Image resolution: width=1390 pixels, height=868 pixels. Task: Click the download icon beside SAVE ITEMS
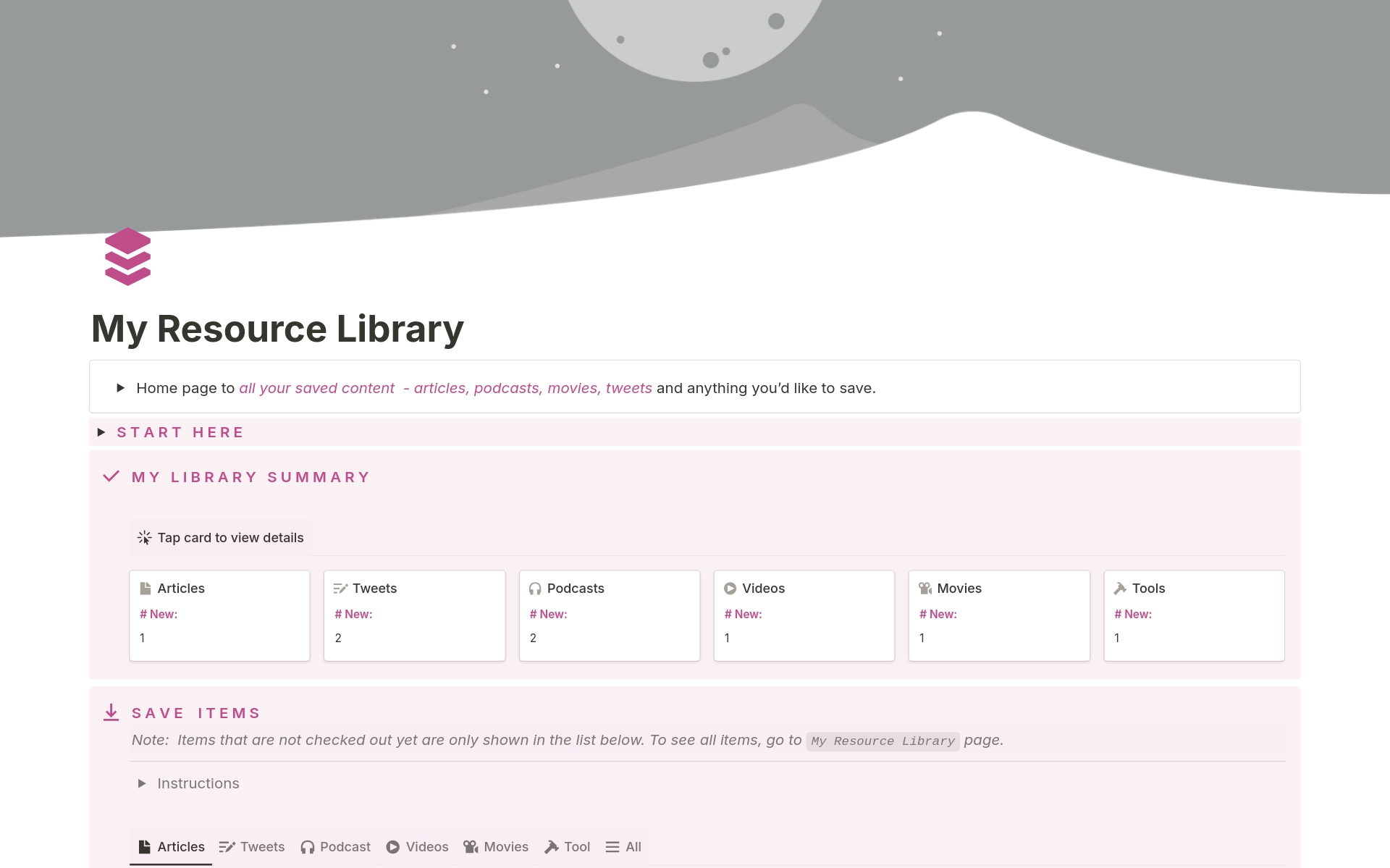click(x=111, y=712)
